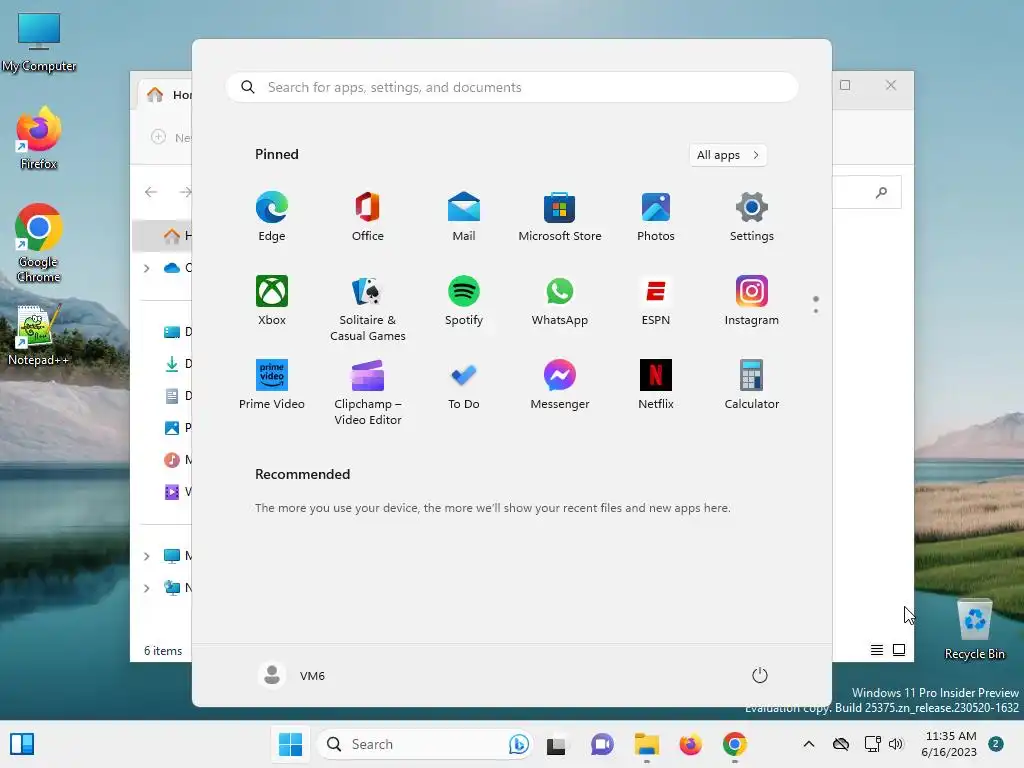Image resolution: width=1024 pixels, height=768 pixels.
Task: Open Clipchamp Video Editor
Action: click(368, 392)
